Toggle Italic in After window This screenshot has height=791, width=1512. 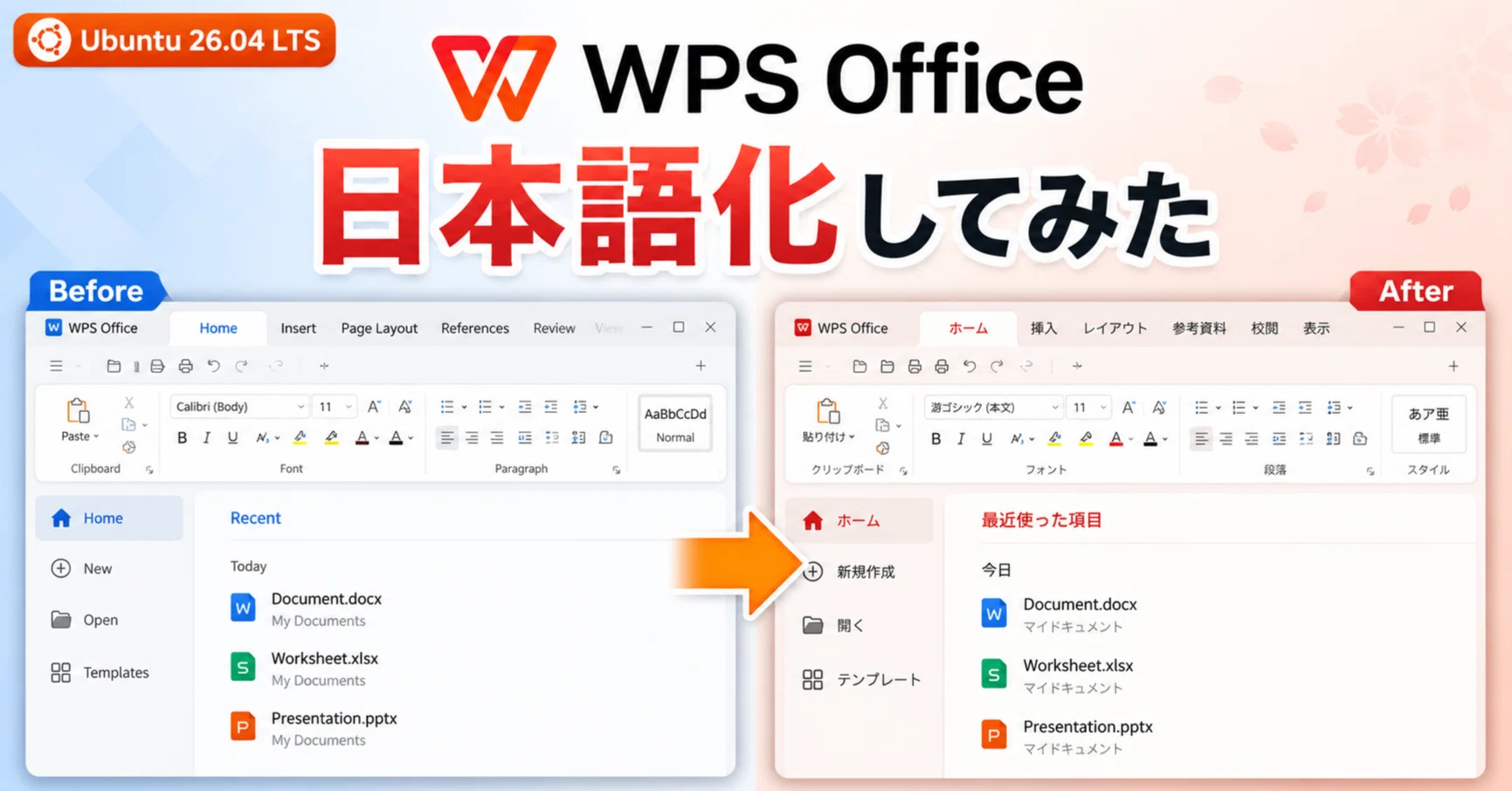(961, 439)
